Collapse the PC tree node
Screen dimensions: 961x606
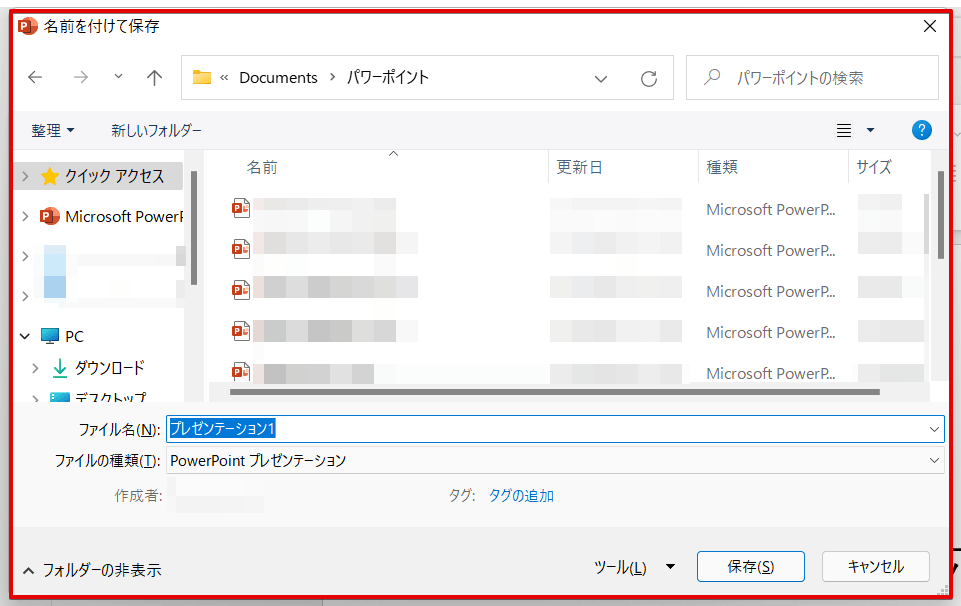point(25,336)
